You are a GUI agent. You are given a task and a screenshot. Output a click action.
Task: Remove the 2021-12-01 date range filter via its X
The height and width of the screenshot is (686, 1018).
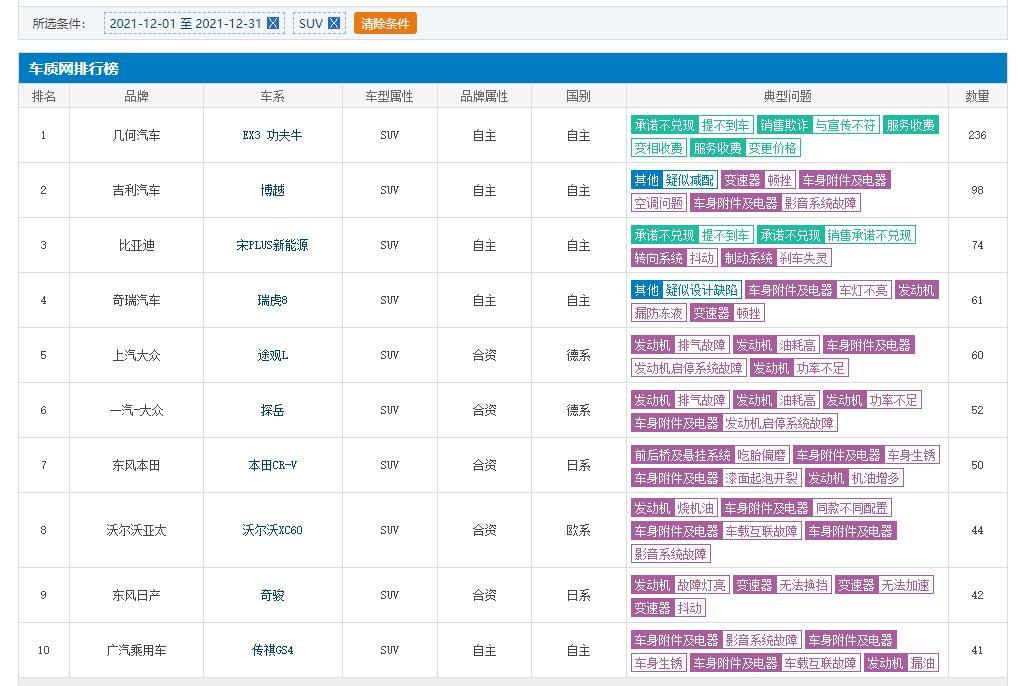[273, 23]
